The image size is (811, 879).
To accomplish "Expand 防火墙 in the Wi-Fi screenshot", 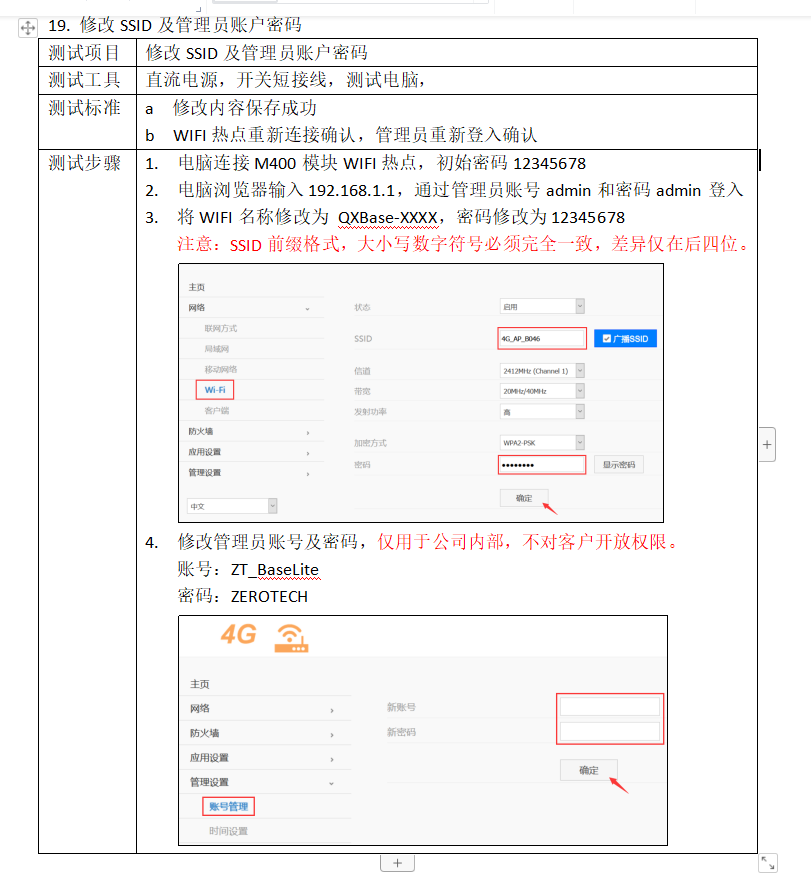I will (308, 432).
